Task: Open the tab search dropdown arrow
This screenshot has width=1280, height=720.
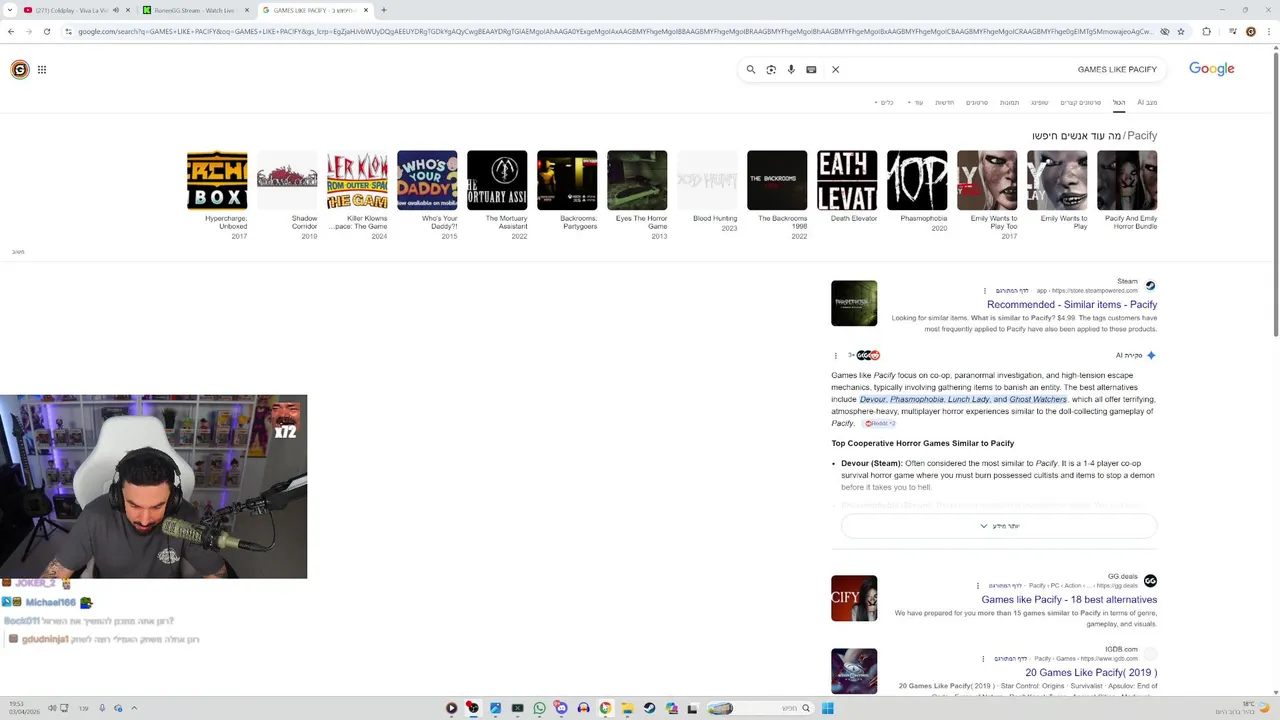Action: point(11,10)
